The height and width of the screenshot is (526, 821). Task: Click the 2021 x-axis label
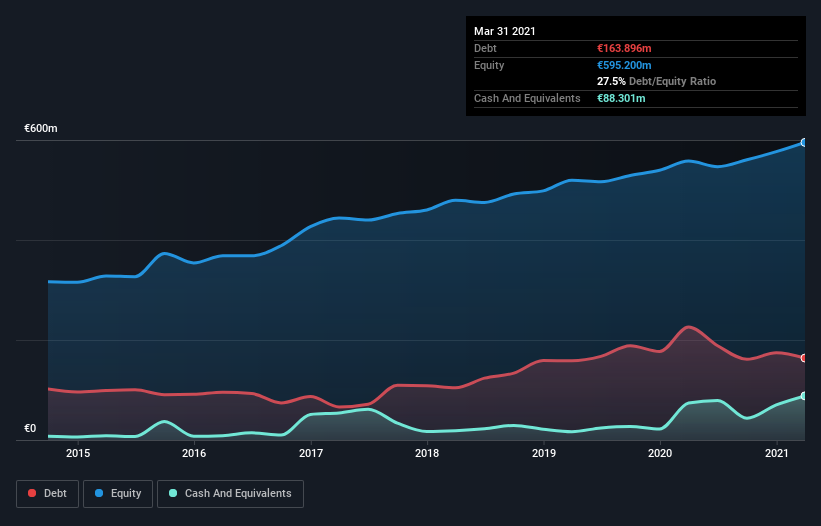pos(776,453)
